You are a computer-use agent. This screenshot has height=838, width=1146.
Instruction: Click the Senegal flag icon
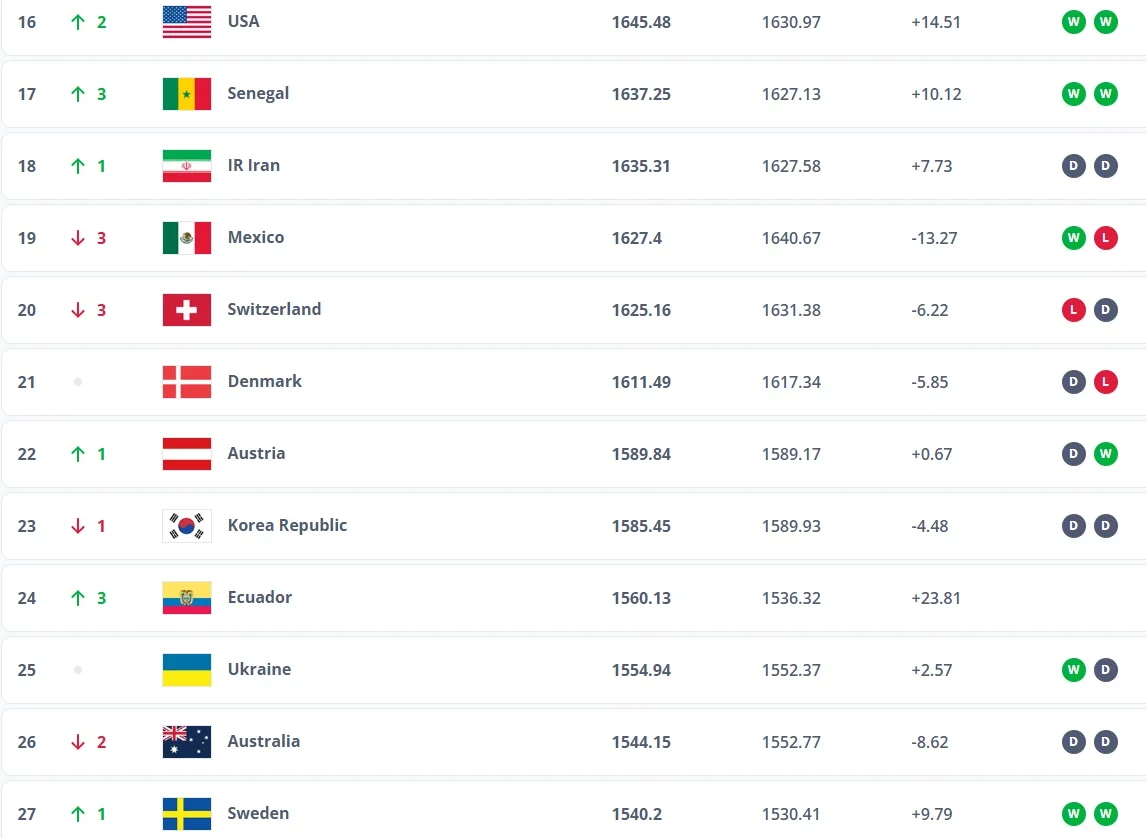pyautogui.click(x=187, y=94)
